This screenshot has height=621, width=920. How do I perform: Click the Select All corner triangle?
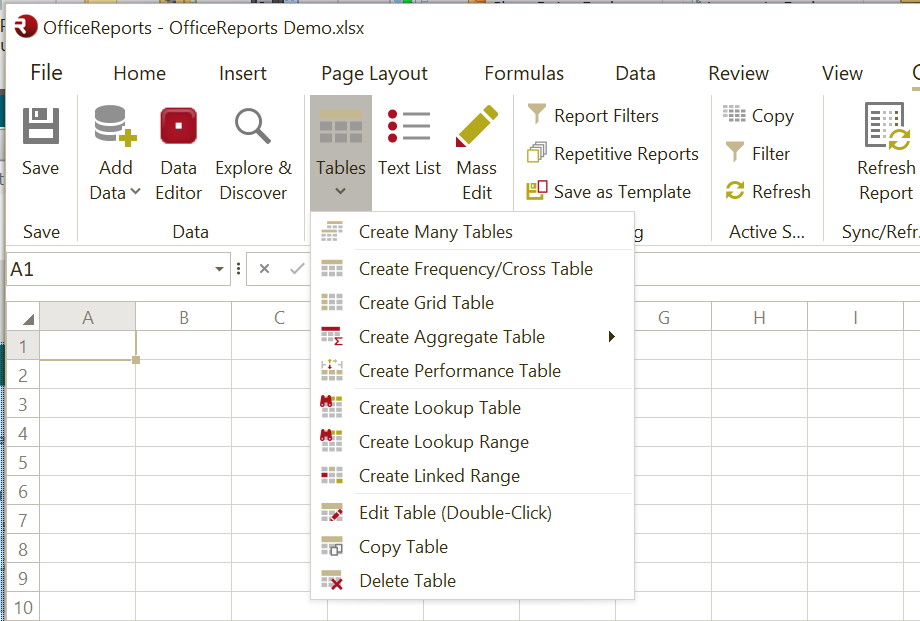[28, 319]
